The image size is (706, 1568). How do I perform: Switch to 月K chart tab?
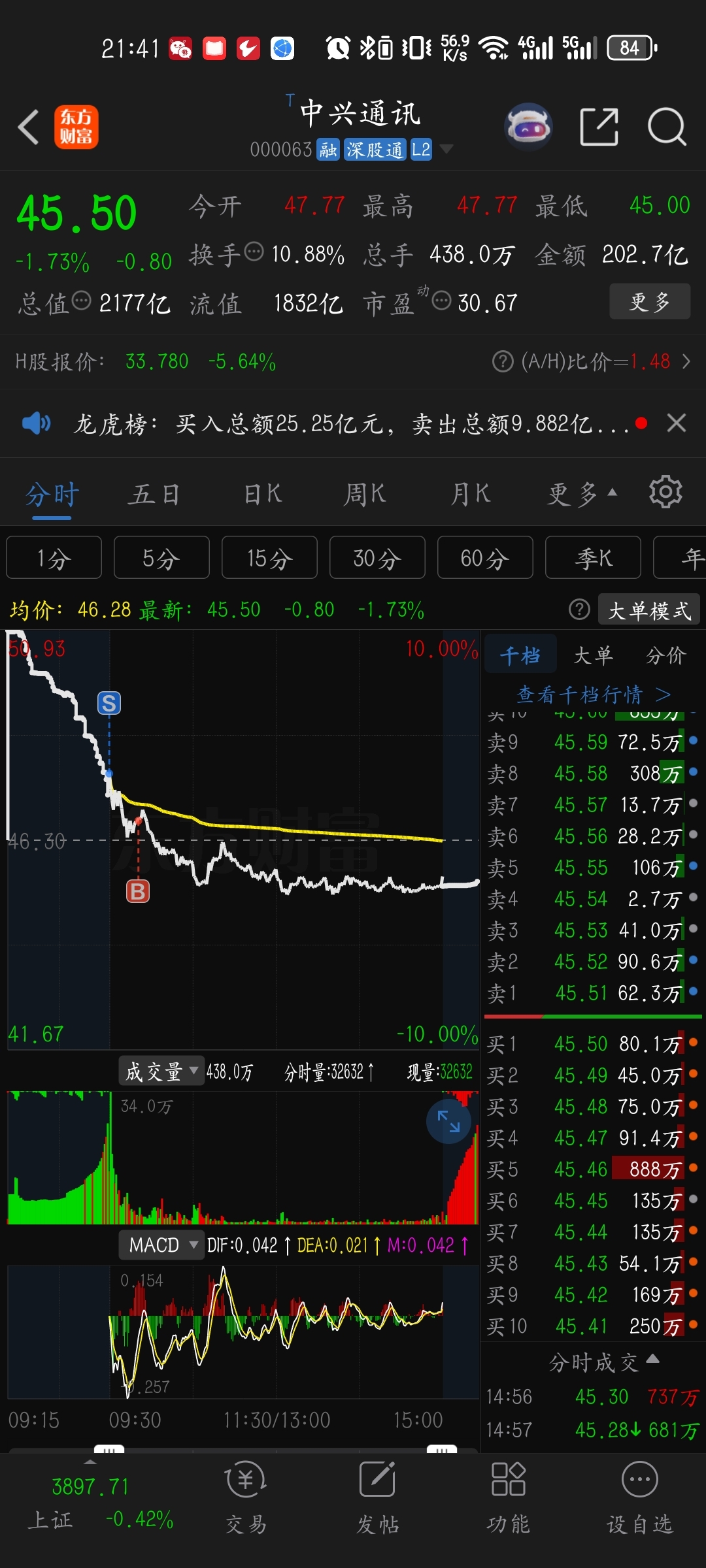click(471, 495)
